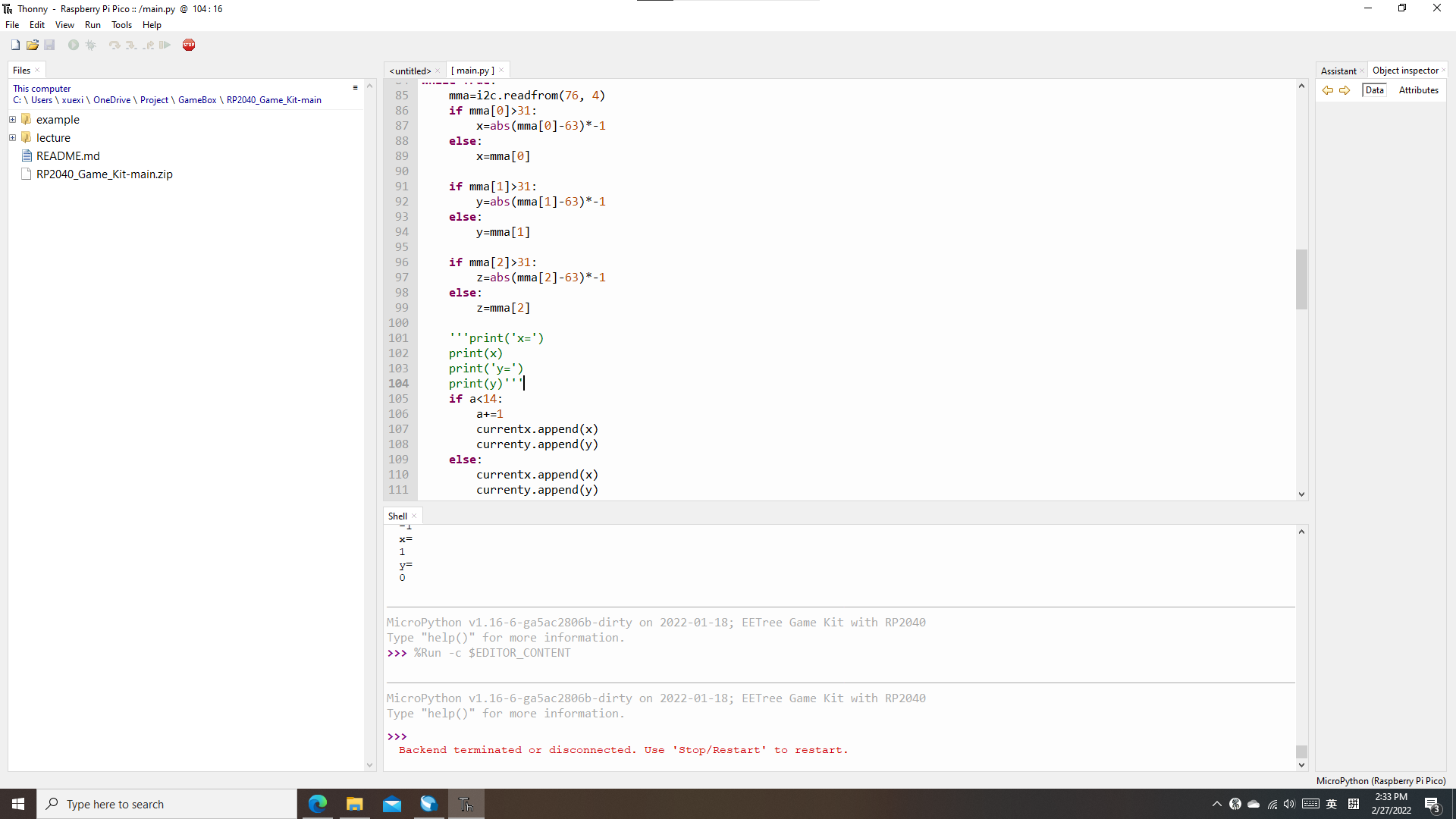
Task: Start the debugger with the bug icon
Action: [x=91, y=45]
